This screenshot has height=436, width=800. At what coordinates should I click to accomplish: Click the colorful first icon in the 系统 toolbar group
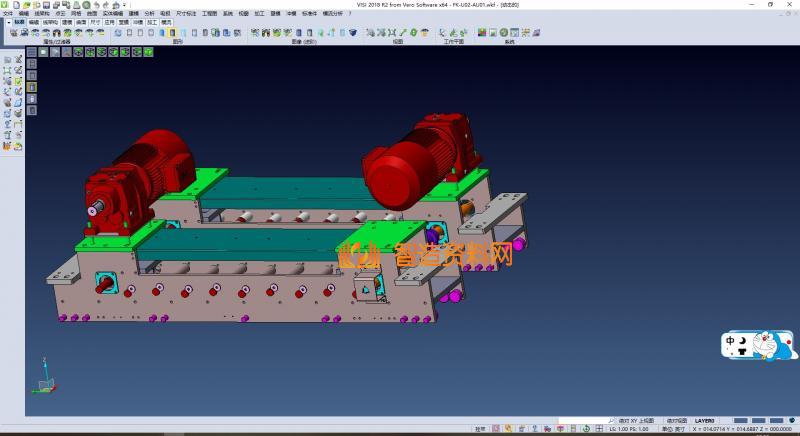coord(481,33)
